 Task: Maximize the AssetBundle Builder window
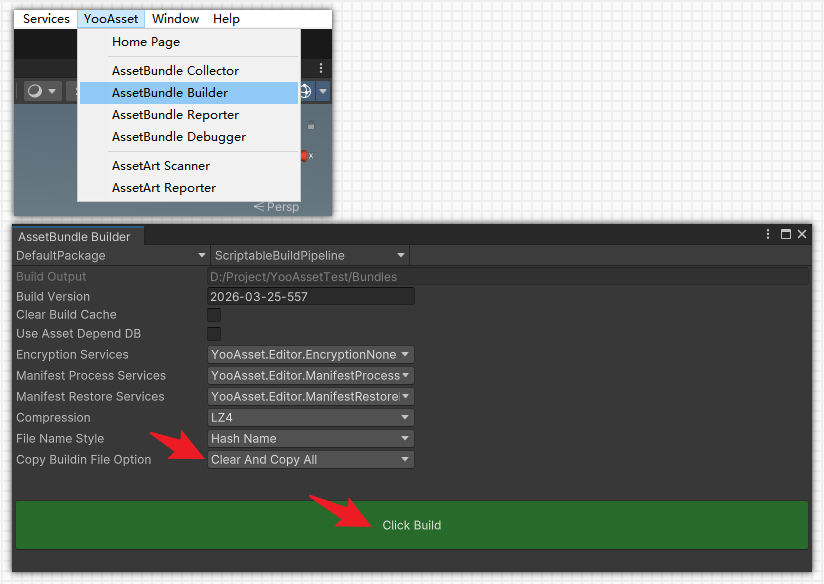786,234
